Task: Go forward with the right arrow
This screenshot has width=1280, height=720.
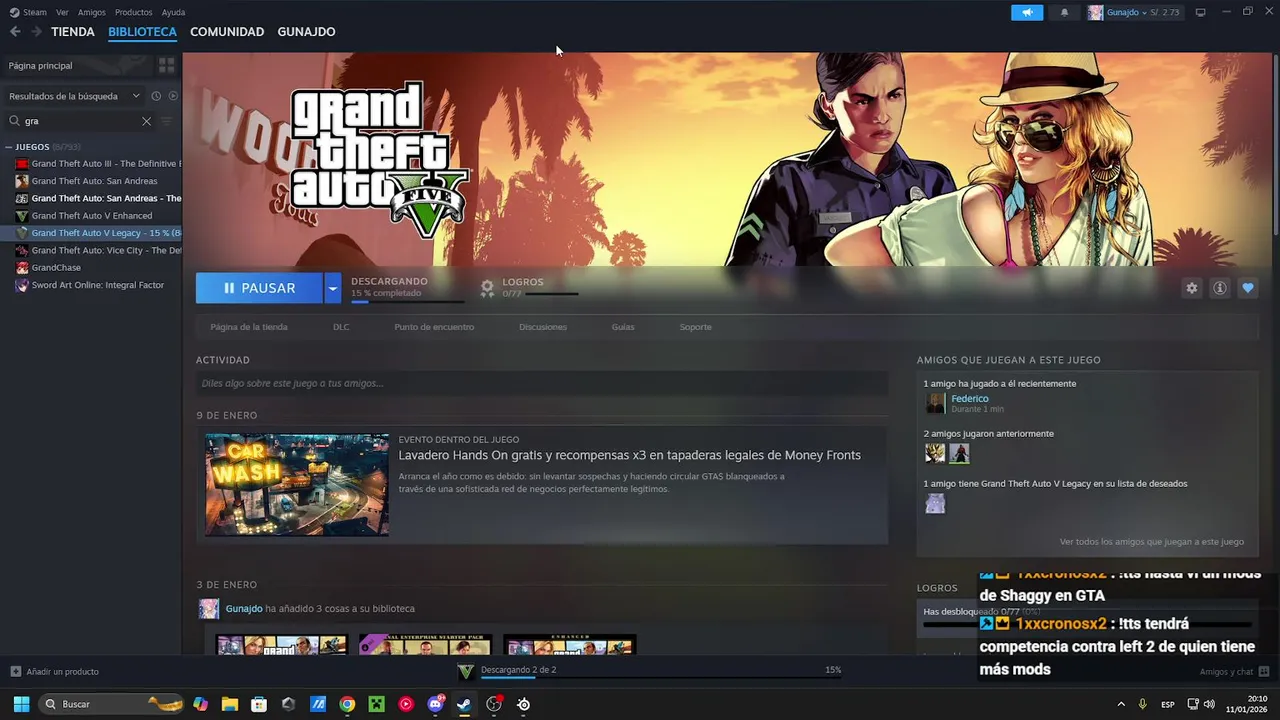Action: click(x=36, y=32)
